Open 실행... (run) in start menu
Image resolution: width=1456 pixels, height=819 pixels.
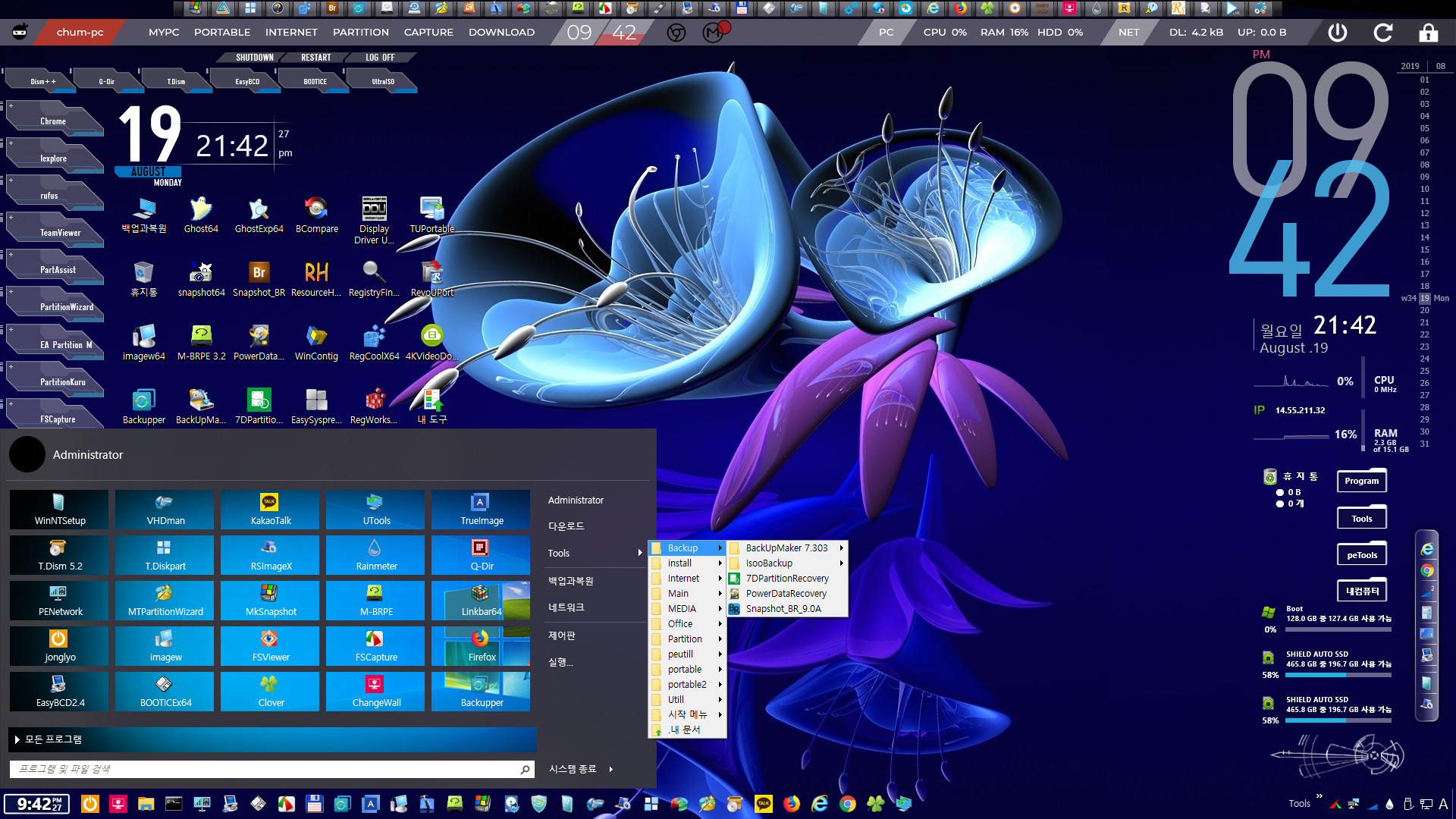560,662
